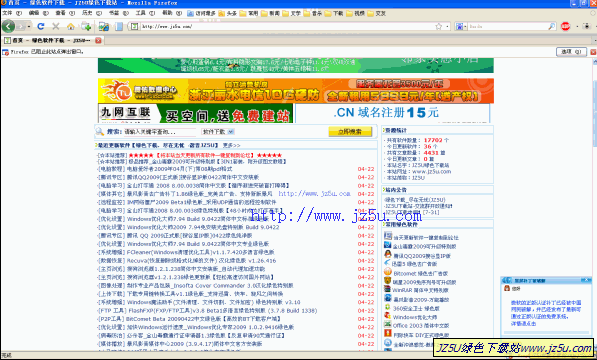This screenshot has height=360, width=597.
Task: Open the back/forward history dropdown arrow
Action: point(29,27)
